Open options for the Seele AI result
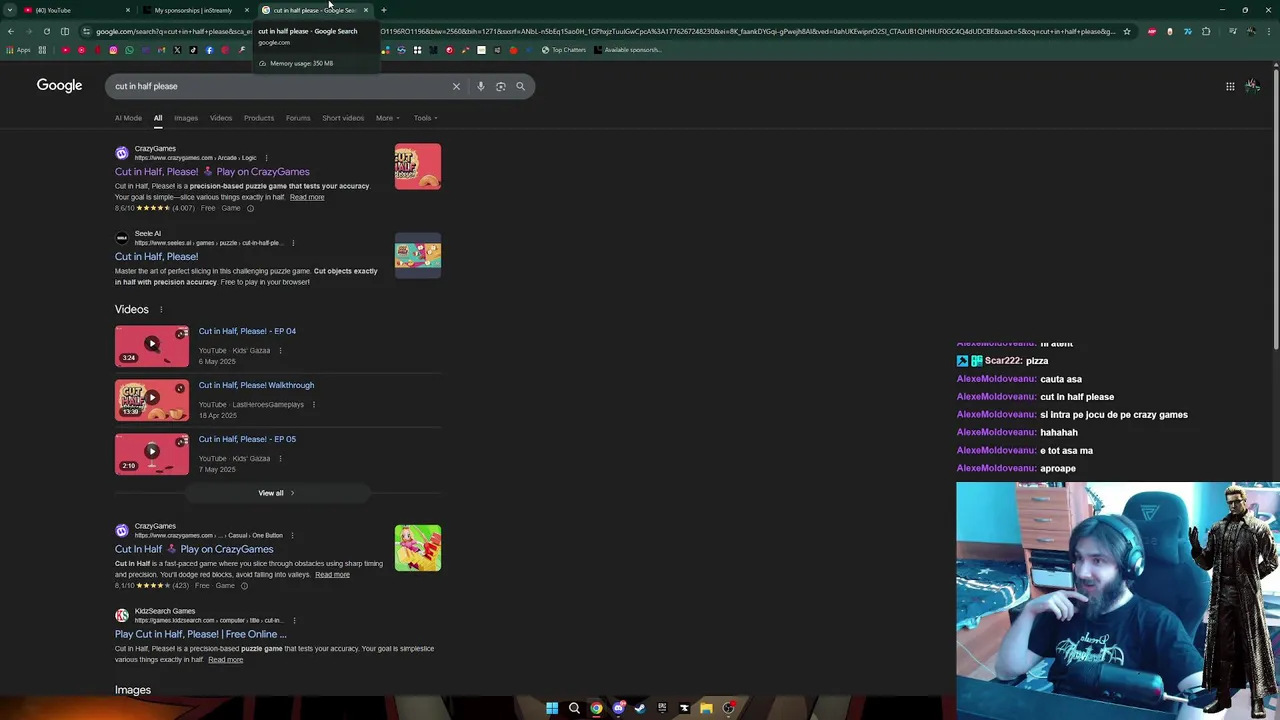This screenshot has width=1280, height=720. coord(293,243)
